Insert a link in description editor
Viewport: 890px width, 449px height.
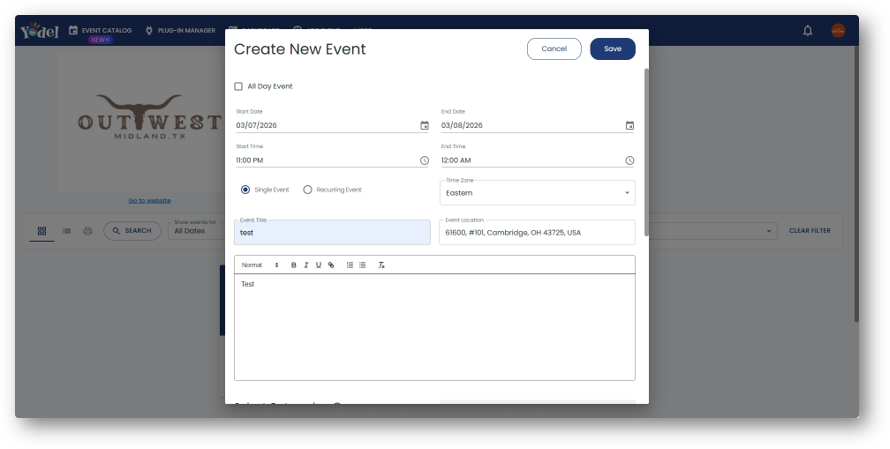tap(331, 265)
